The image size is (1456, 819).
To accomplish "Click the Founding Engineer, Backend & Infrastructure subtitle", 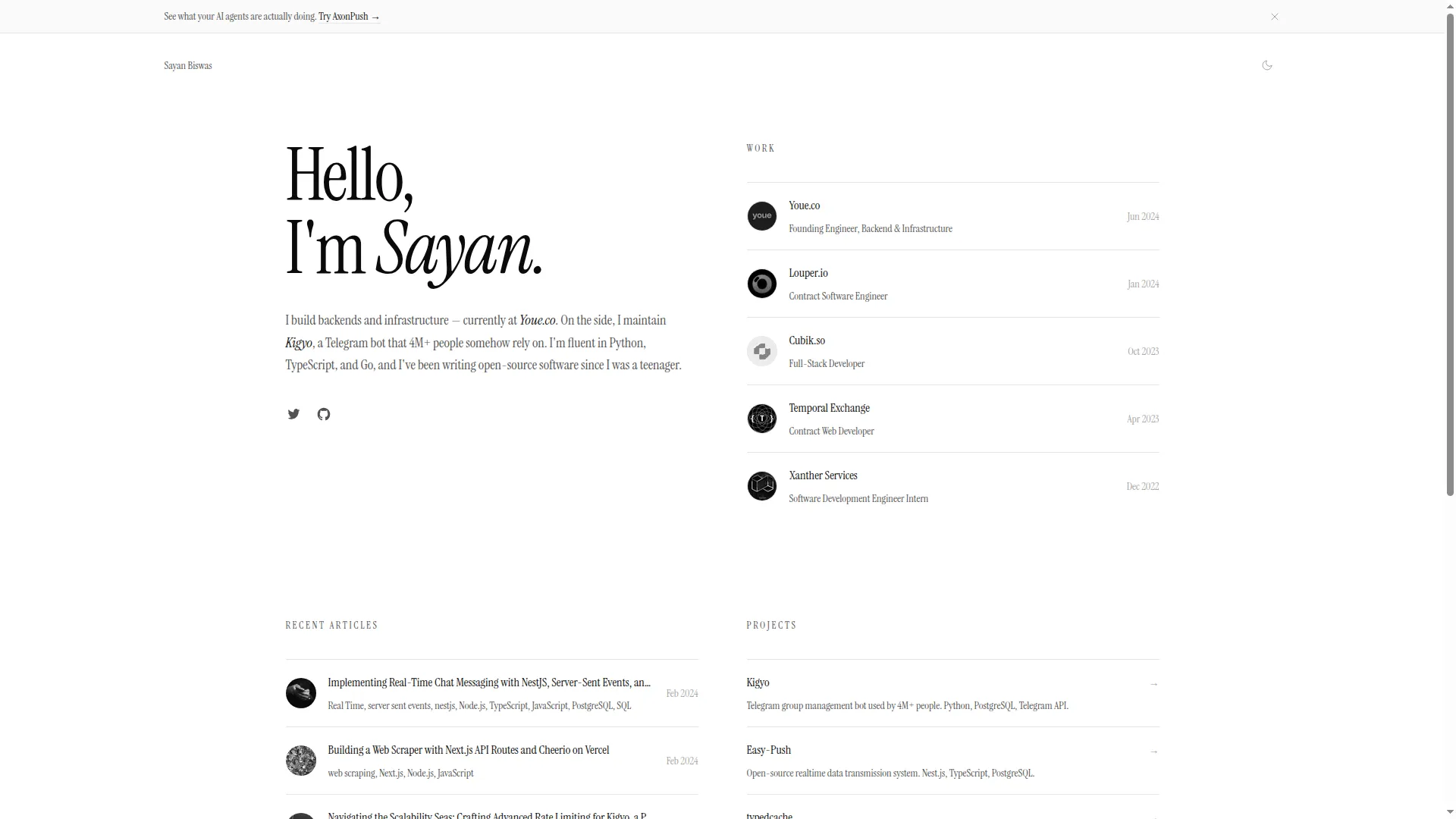I will tap(871, 229).
